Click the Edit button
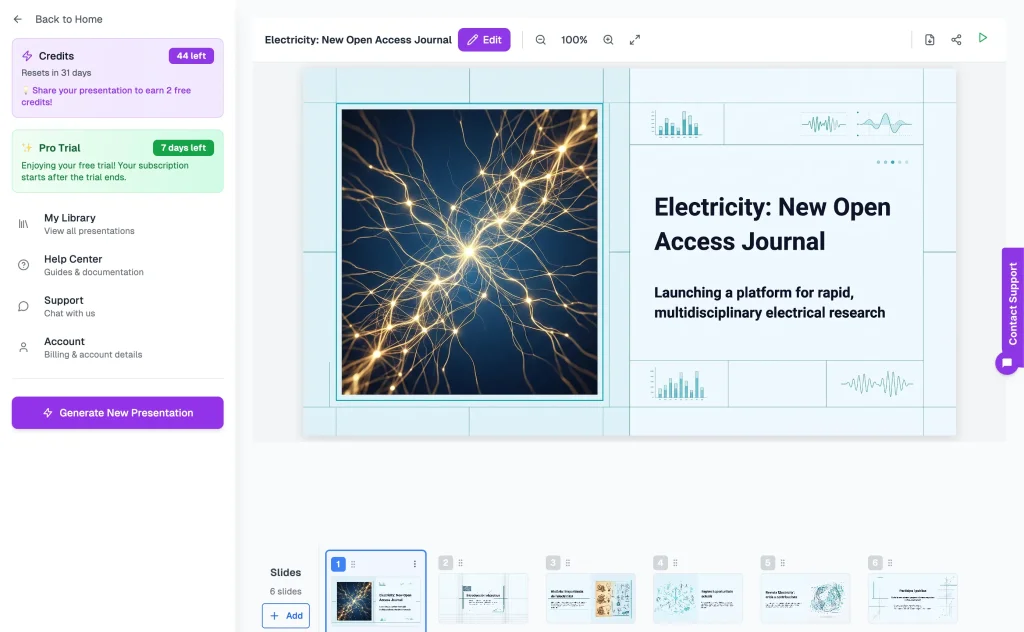The width and height of the screenshot is (1024, 632). click(x=484, y=40)
